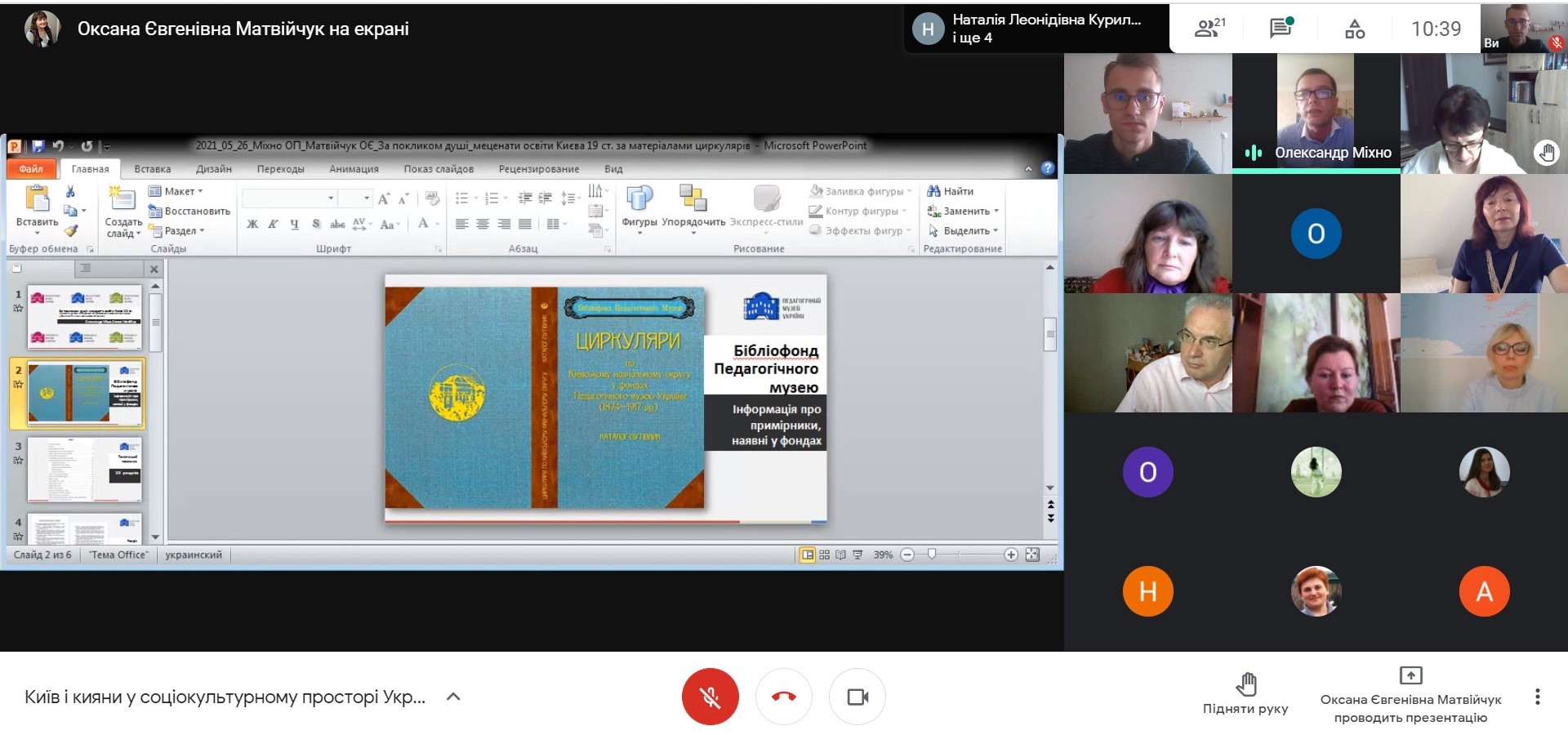Open more options three-dot menu
This screenshot has width=1568, height=735.
coord(1537,697)
